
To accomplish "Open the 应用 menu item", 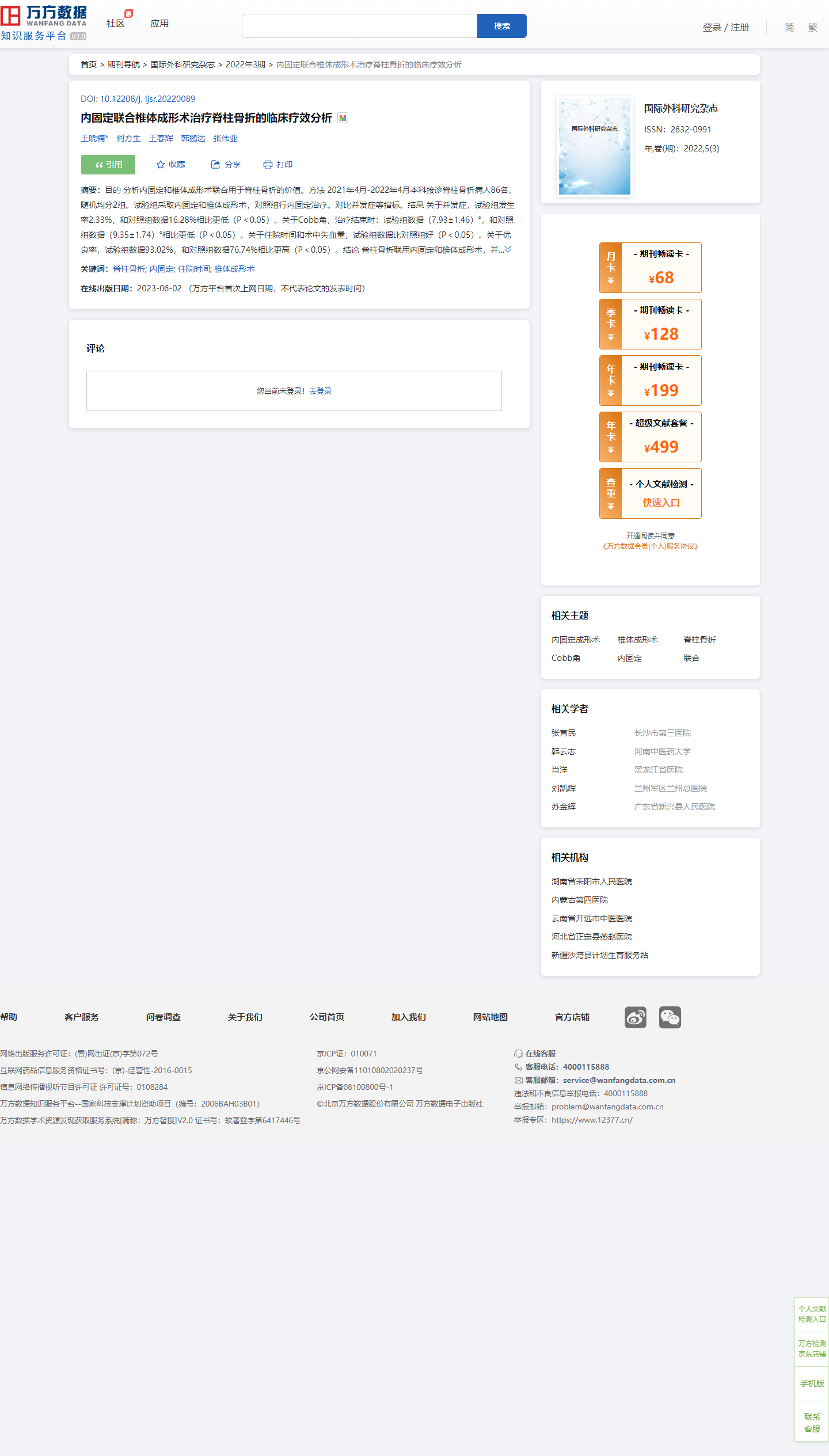I will point(159,24).
